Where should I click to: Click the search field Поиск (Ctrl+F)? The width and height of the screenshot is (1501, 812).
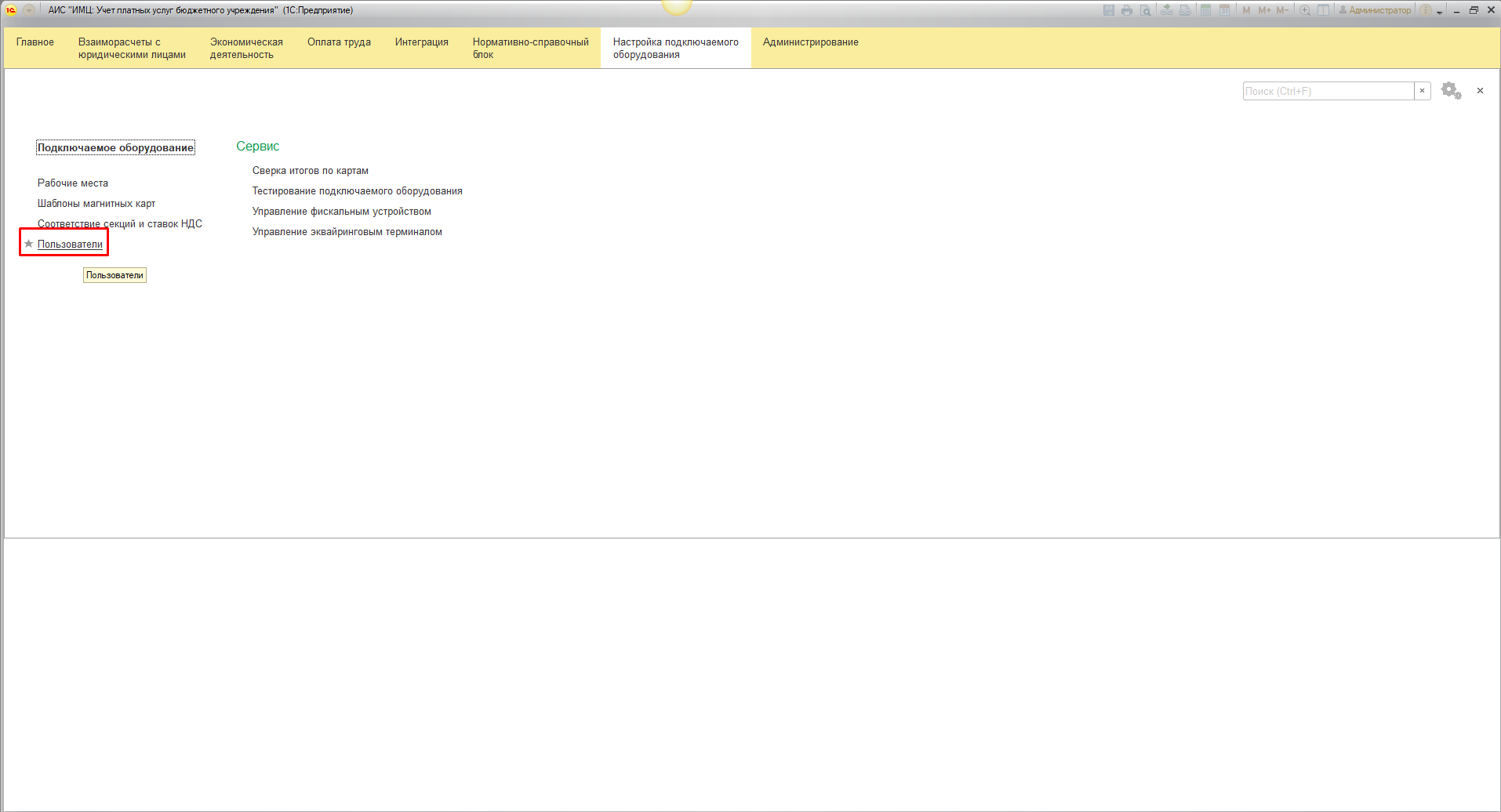(x=1328, y=91)
